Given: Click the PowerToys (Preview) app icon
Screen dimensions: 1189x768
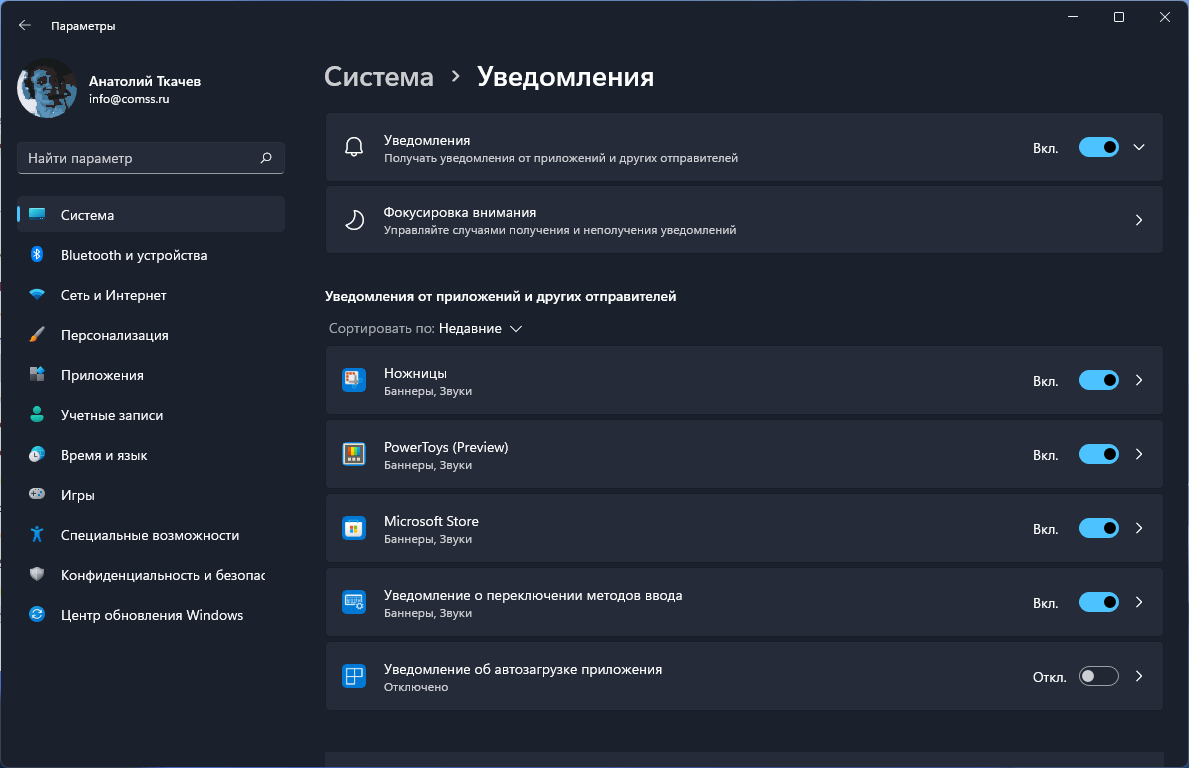Looking at the screenshot, I should pos(353,454).
